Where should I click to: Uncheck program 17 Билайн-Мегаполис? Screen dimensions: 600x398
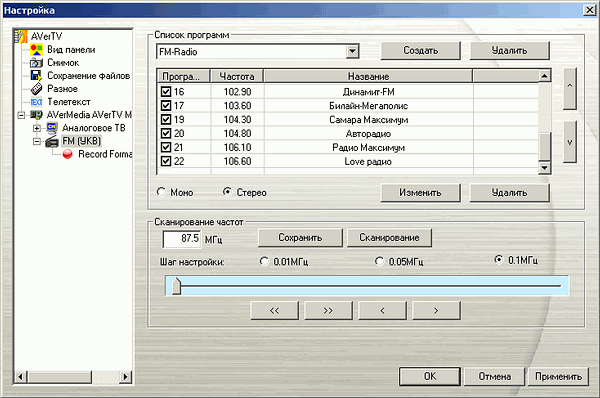tap(166, 106)
